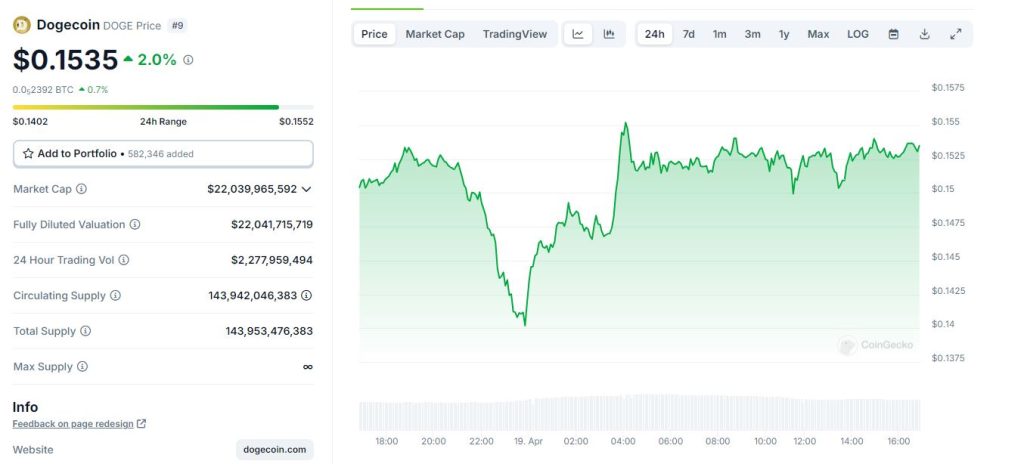The width and height of the screenshot is (1024, 464).
Task: Click the info icon beside Circulating Supply label
Action: tap(115, 296)
